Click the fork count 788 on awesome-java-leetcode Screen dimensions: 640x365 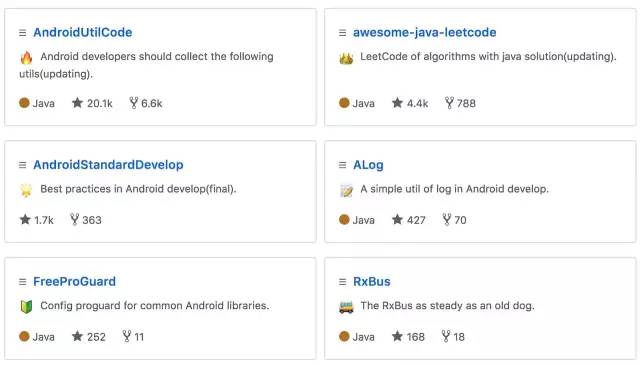pos(466,103)
